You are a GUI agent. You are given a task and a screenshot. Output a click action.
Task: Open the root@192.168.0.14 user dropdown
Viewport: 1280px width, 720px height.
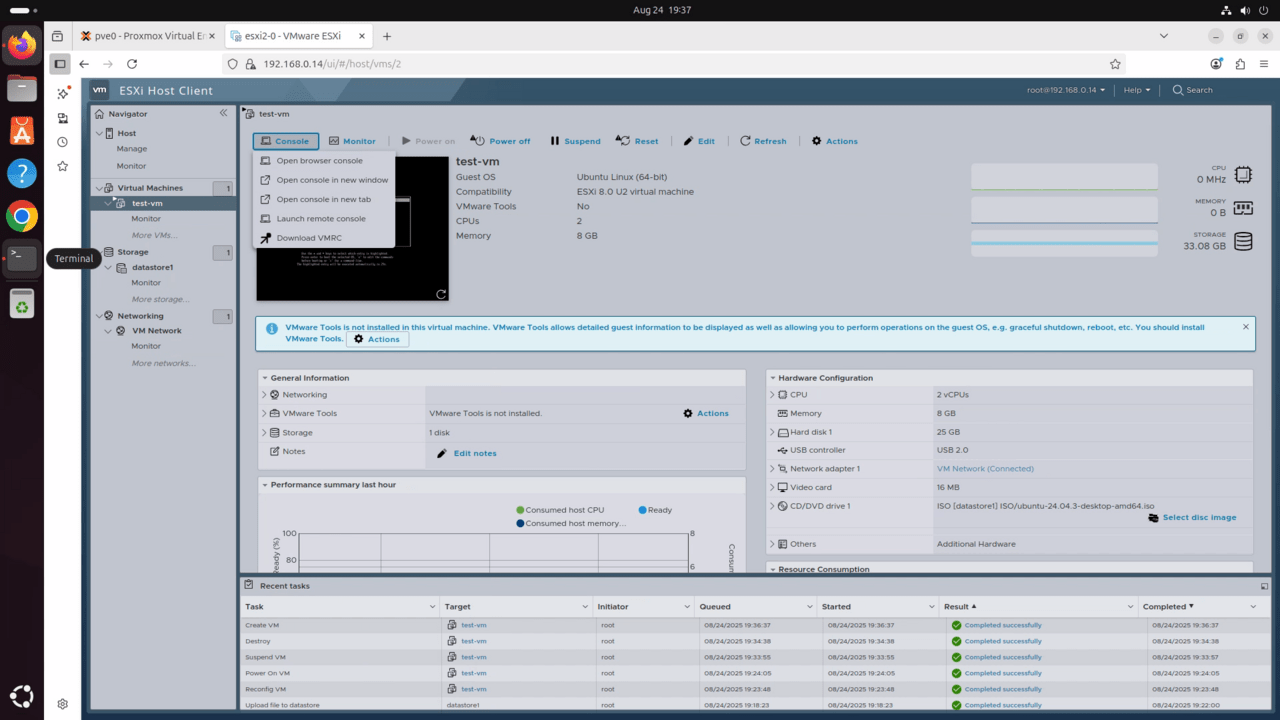tap(1066, 90)
